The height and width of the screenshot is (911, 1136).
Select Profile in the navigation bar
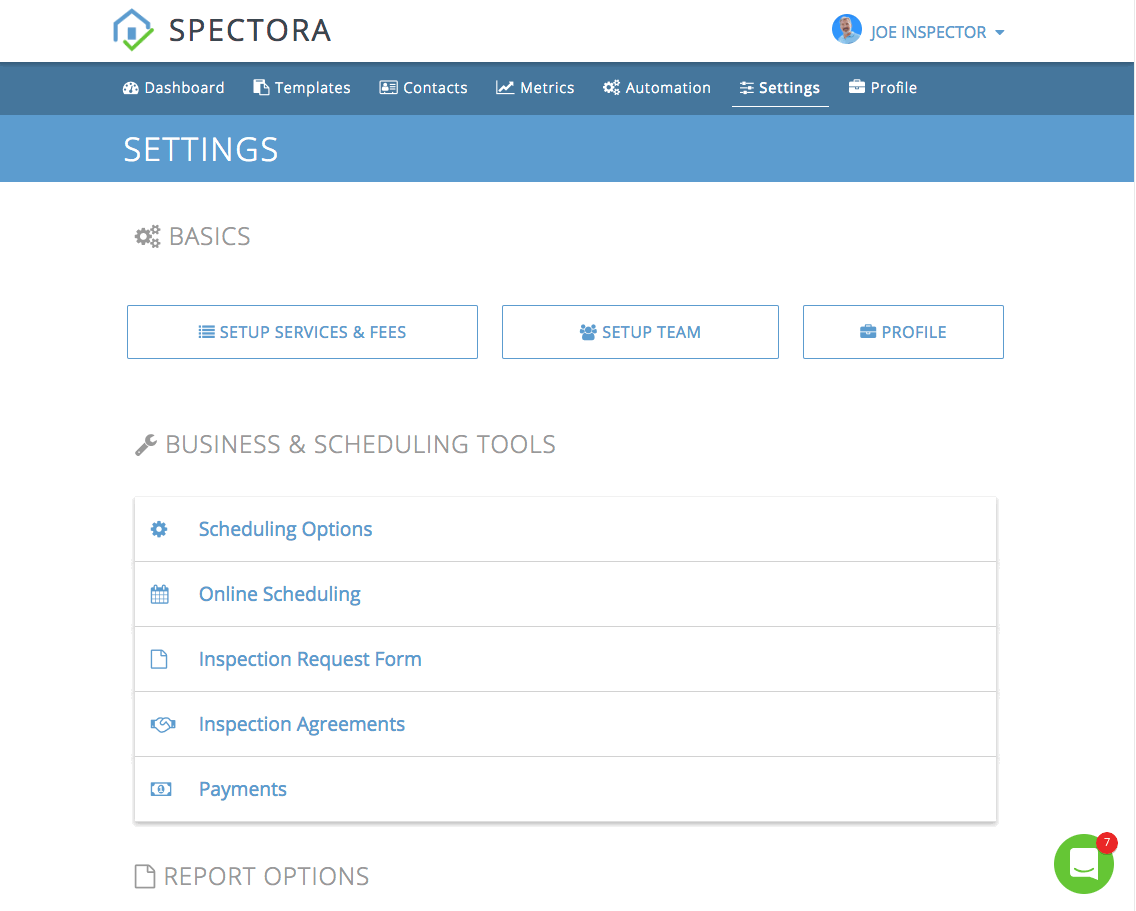click(883, 88)
